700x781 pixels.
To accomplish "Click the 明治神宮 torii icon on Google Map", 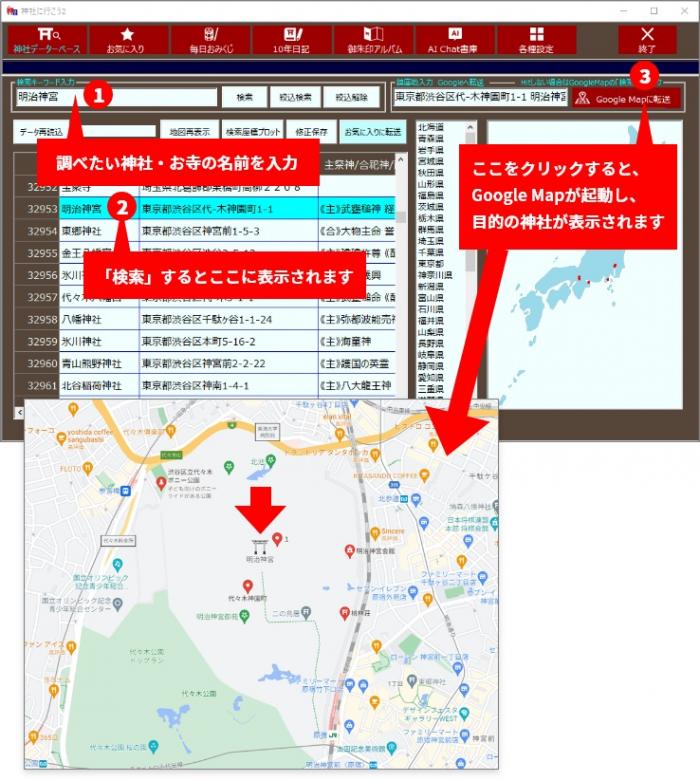I will click(x=260, y=546).
